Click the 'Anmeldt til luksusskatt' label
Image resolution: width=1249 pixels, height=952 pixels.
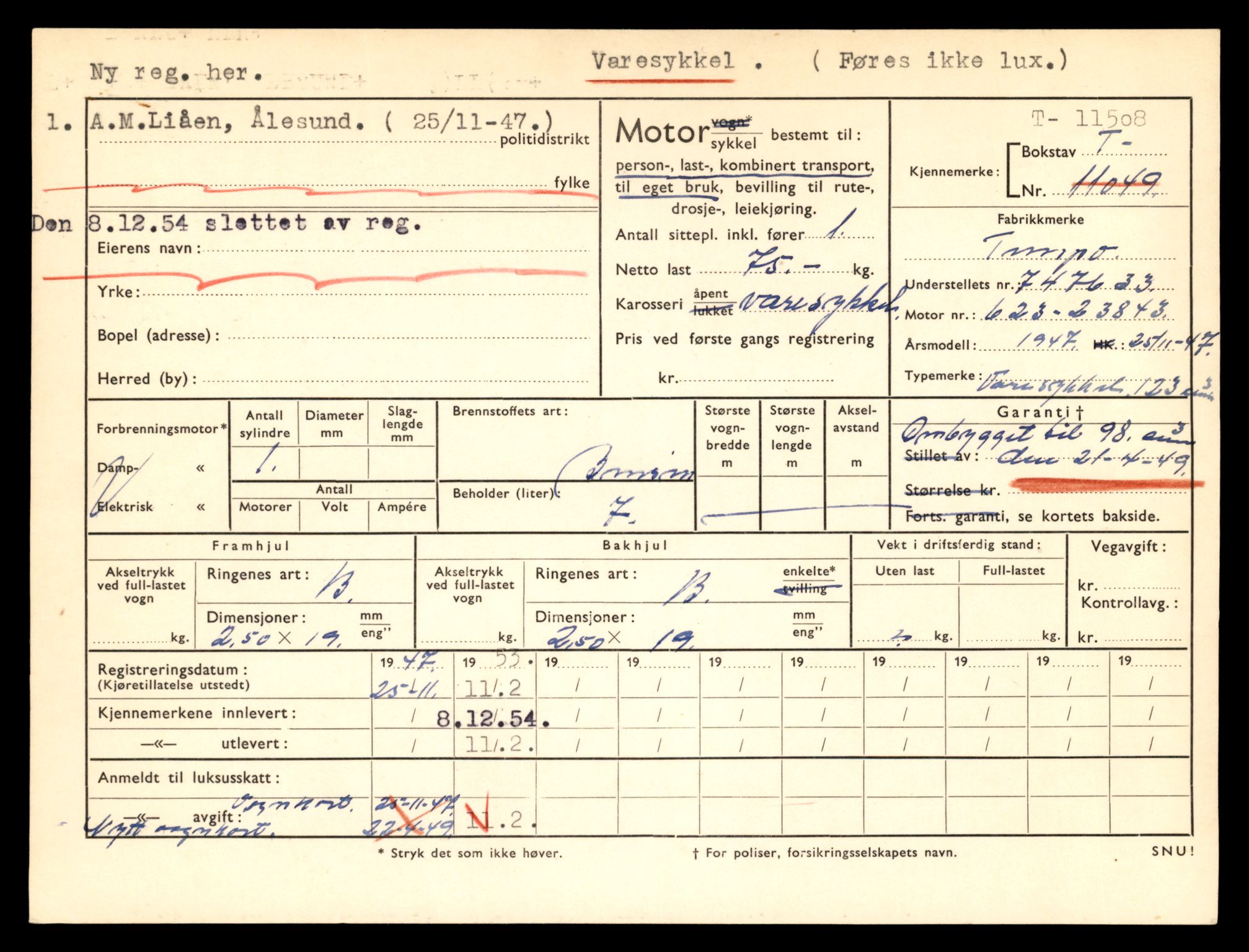[x=188, y=778]
